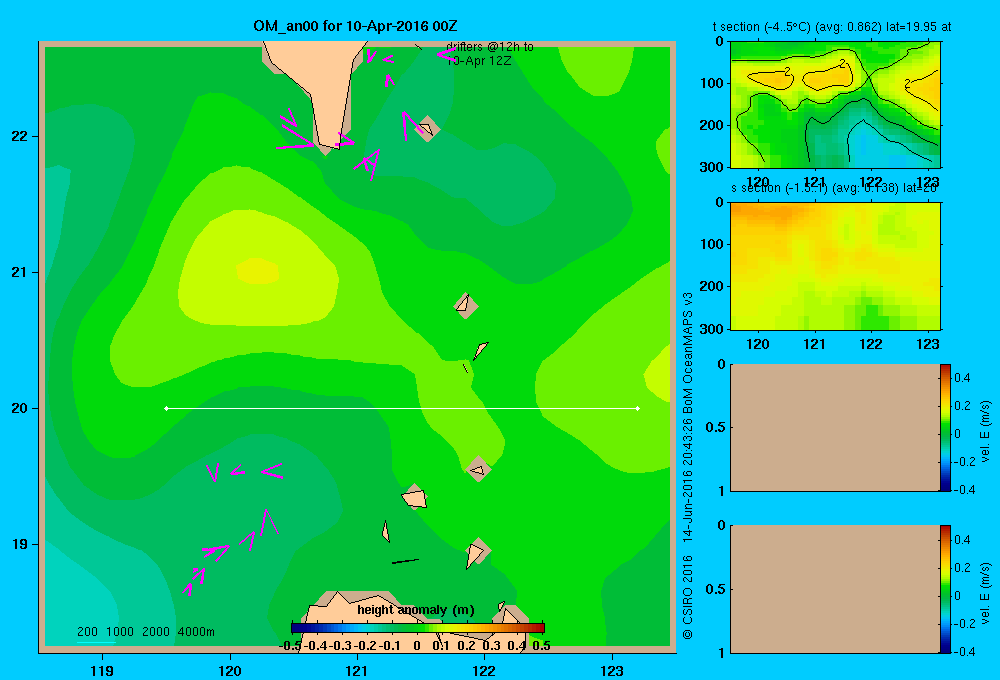Click depth label 100 on the salinity section
Viewport: 1000px width, 680px height.
click(712, 244)
